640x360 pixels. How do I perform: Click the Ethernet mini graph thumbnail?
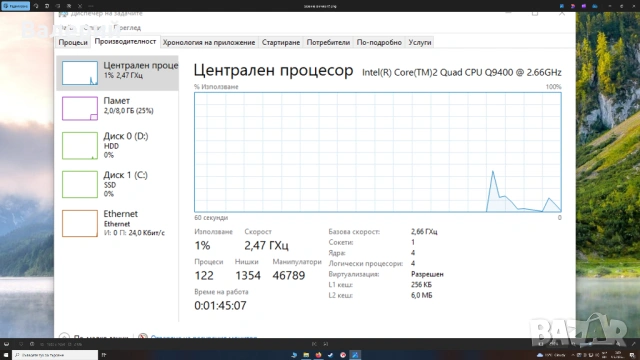click(x=80, y=223)
